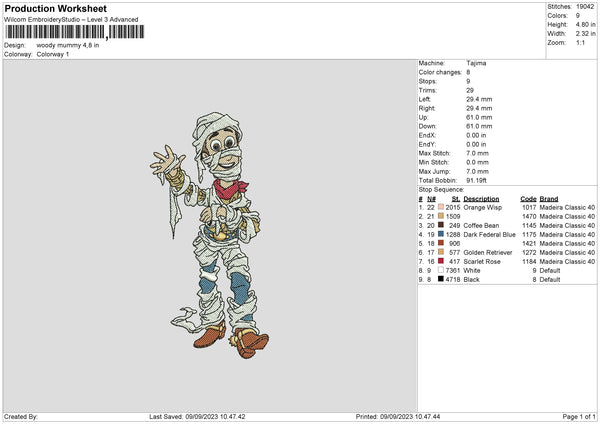600x424 pixels.
Task: Click the Zoom value '1:1'
Action: point(580,43)
